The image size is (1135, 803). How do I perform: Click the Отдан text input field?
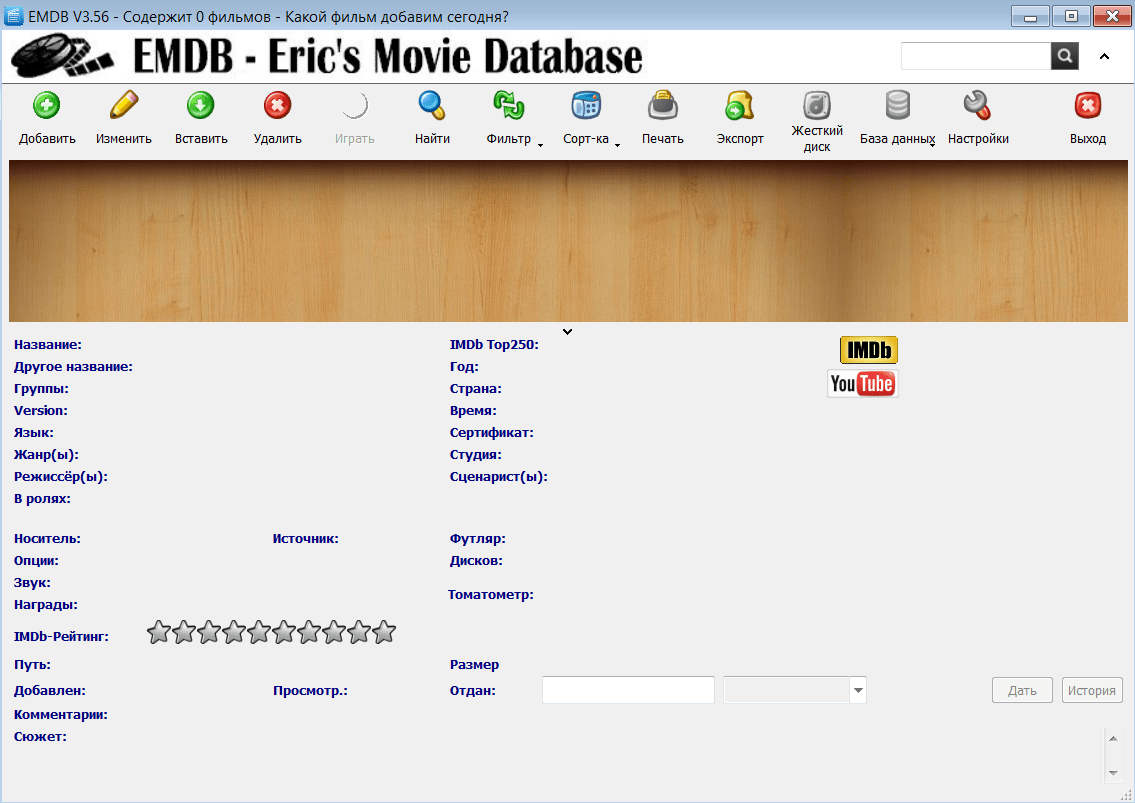(x=628, y=690)
